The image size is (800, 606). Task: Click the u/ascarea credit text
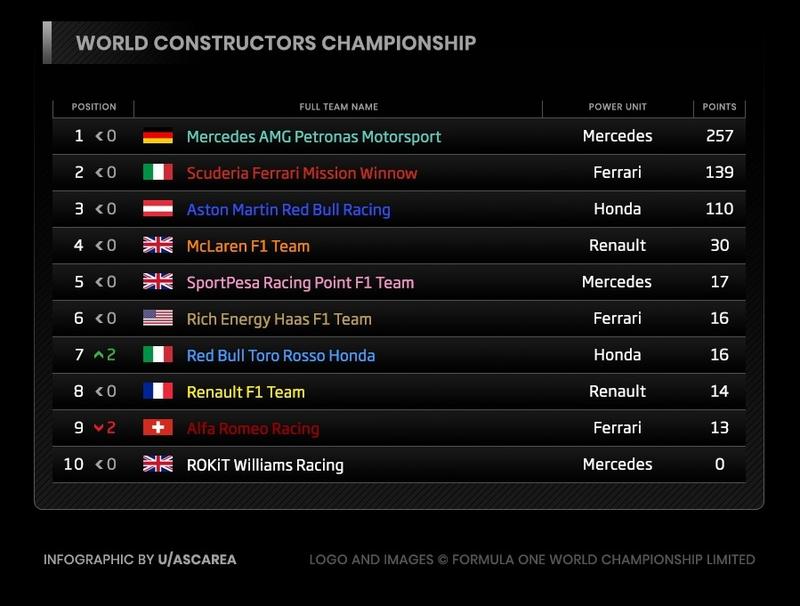click(197, 560)
